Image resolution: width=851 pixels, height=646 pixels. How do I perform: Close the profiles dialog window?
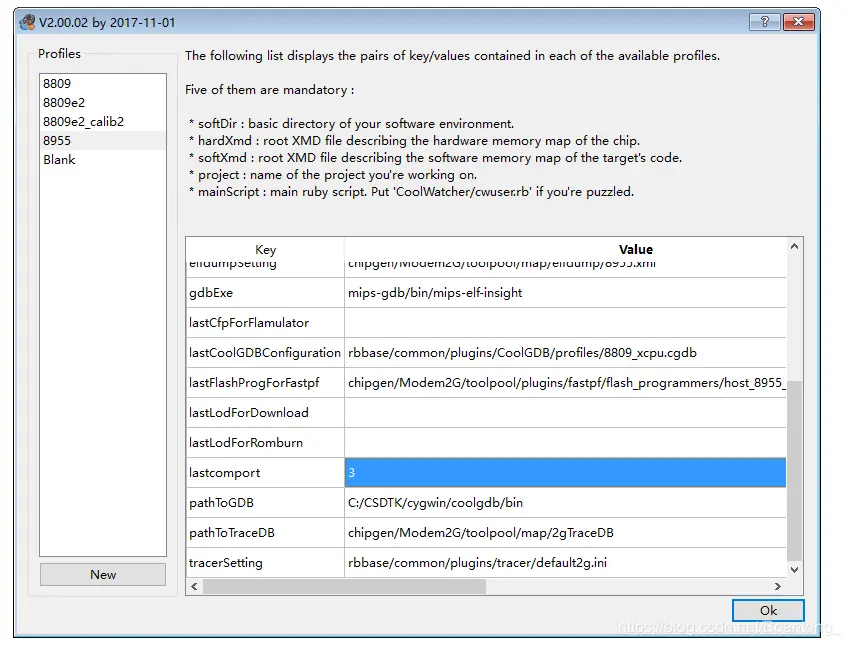click(x=798, y=22)
